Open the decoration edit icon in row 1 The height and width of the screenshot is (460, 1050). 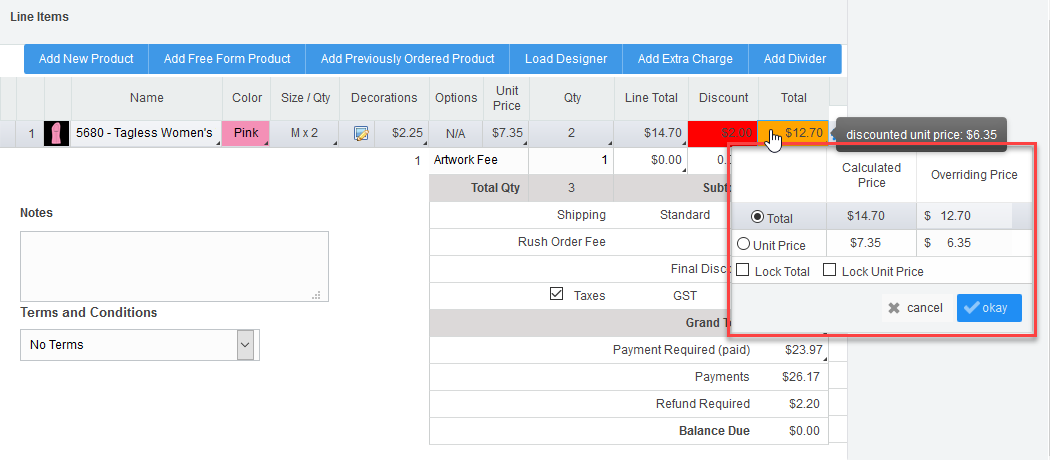point(361,133)
